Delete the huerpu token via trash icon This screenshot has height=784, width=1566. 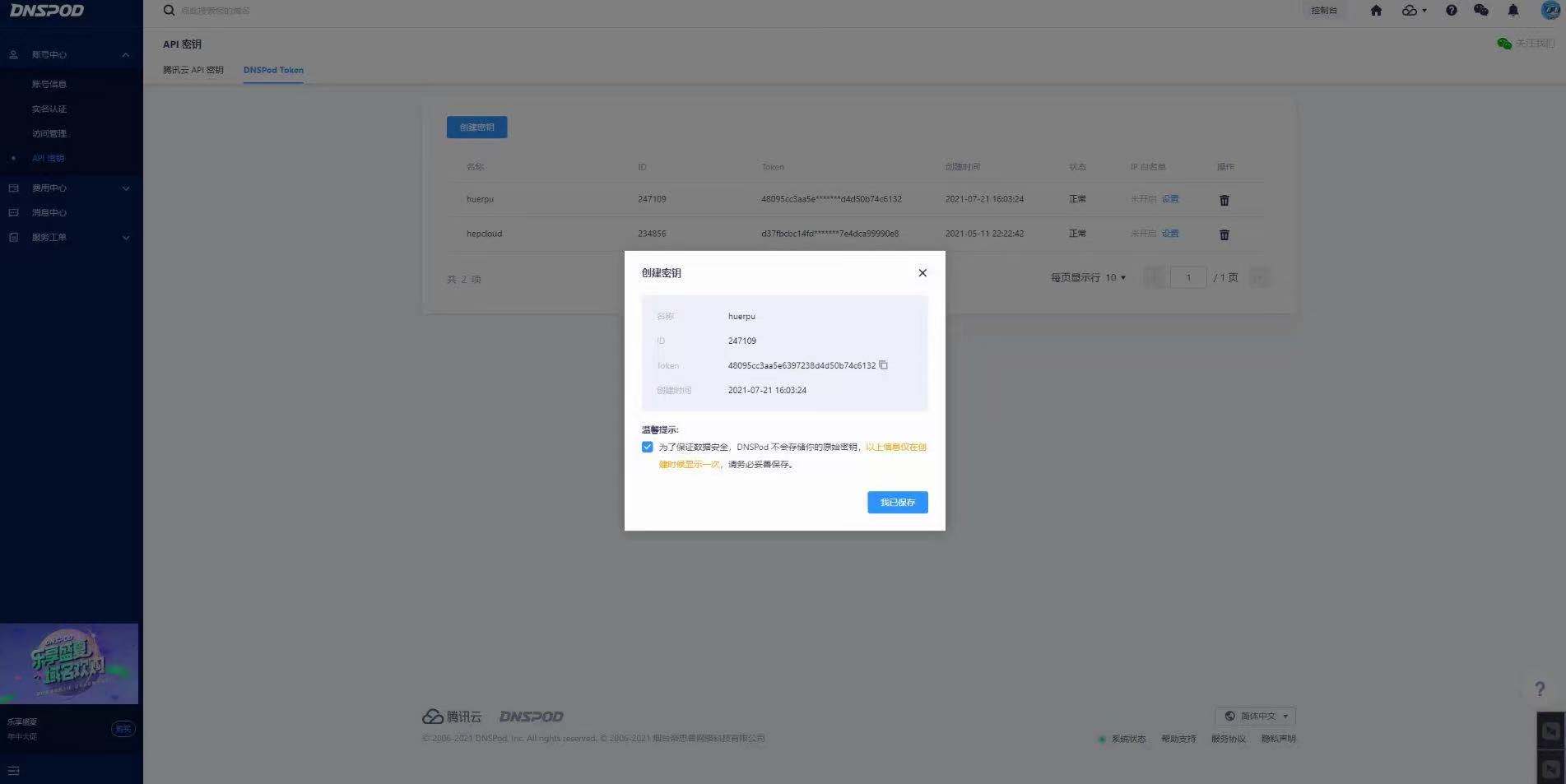pyautogui.click(x=1224, y=200)
